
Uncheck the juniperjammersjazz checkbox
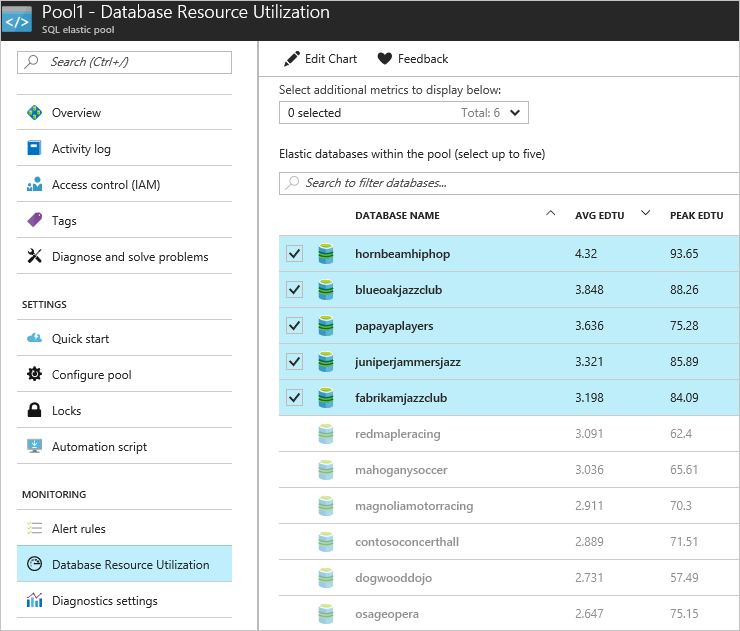coord(294,362)
